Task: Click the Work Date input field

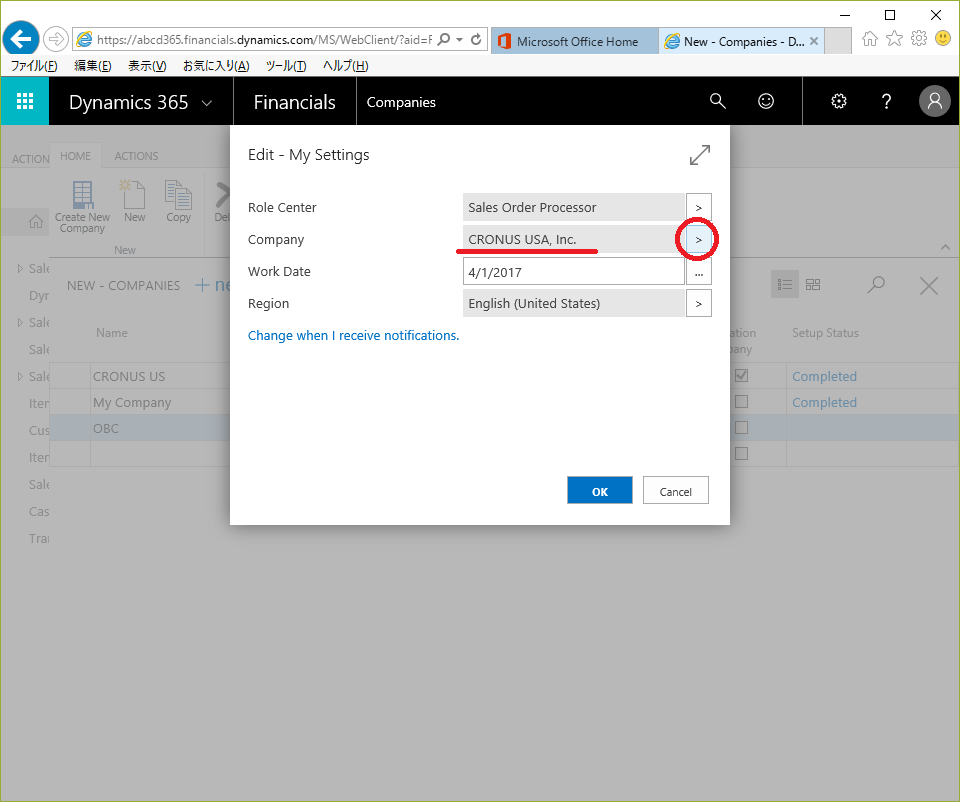Action: [573, 272]
